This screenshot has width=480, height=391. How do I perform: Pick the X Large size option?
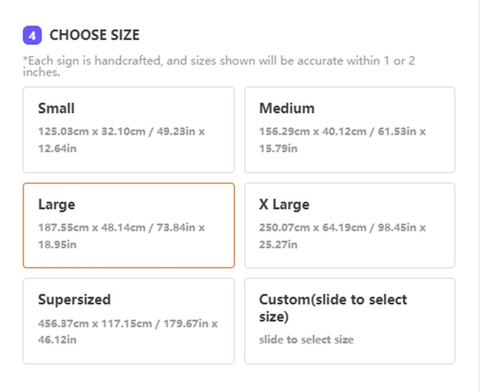(x=350, y=225)
